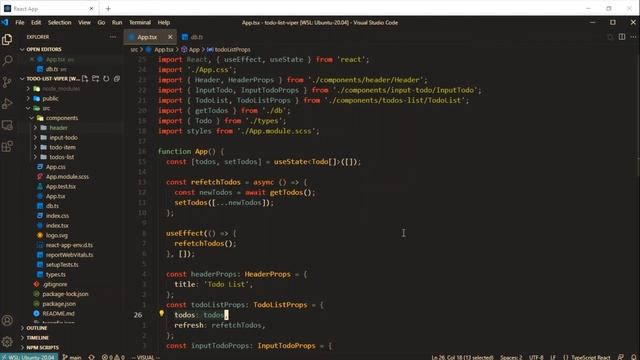Click the New Folder icon in explorer header
The image size is (640, 360).
[96, 78]
